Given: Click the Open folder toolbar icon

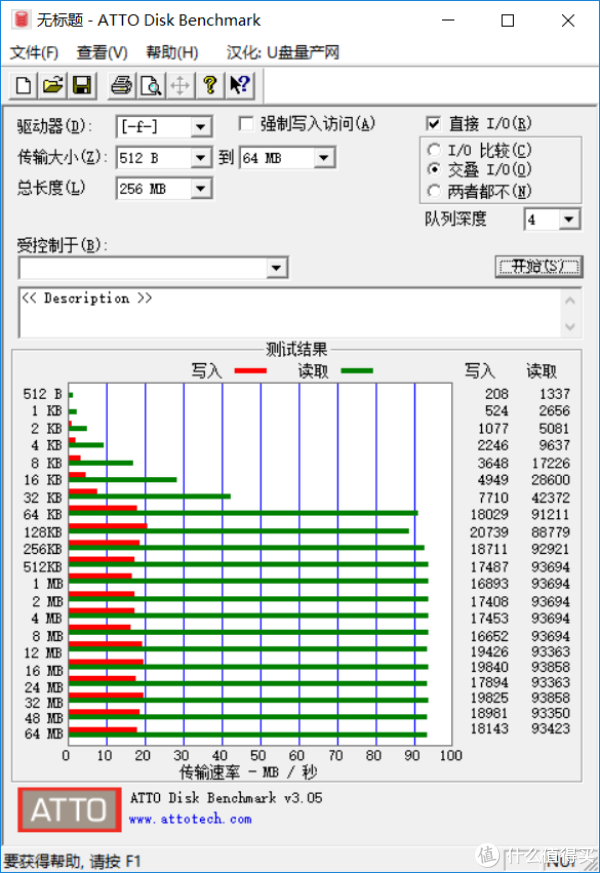Looking at the screenshot, I should point(52,86).
